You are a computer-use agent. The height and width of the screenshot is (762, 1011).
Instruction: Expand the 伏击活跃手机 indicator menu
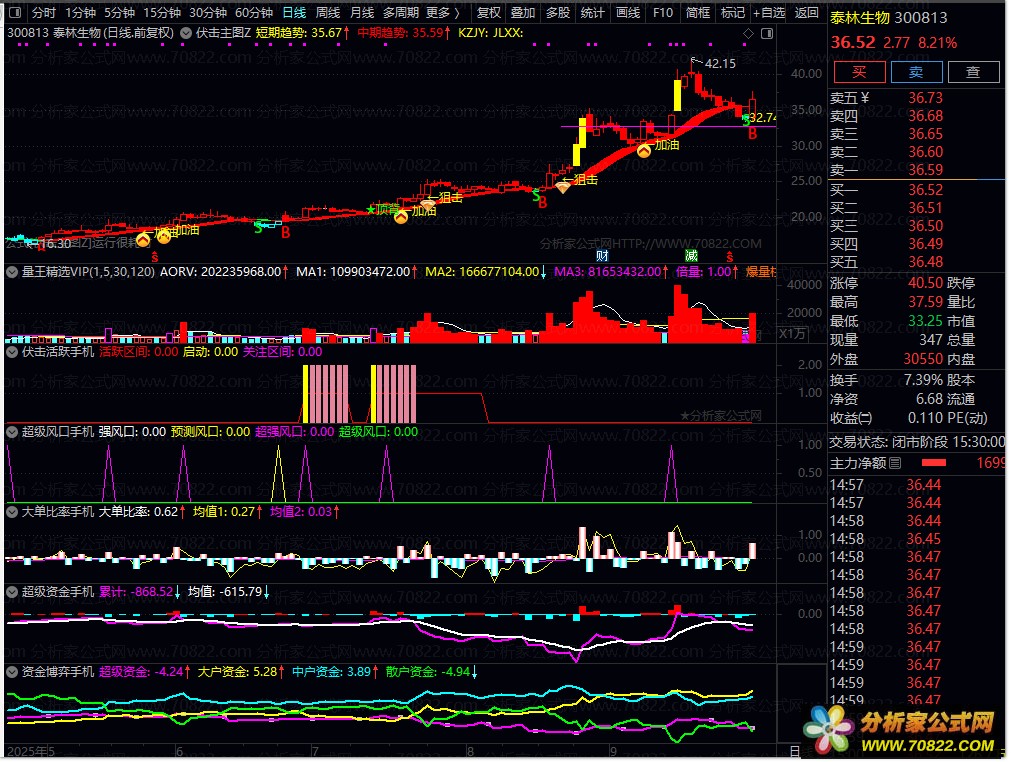(12, 352)
